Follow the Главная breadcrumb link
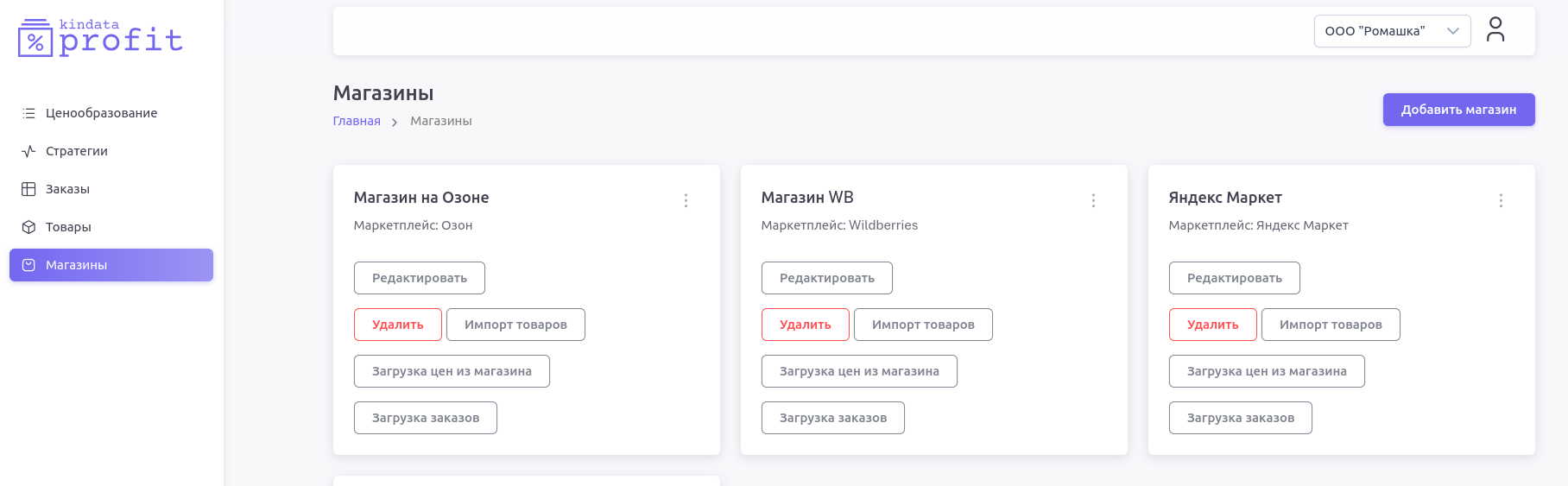 [x=357, y=121]
